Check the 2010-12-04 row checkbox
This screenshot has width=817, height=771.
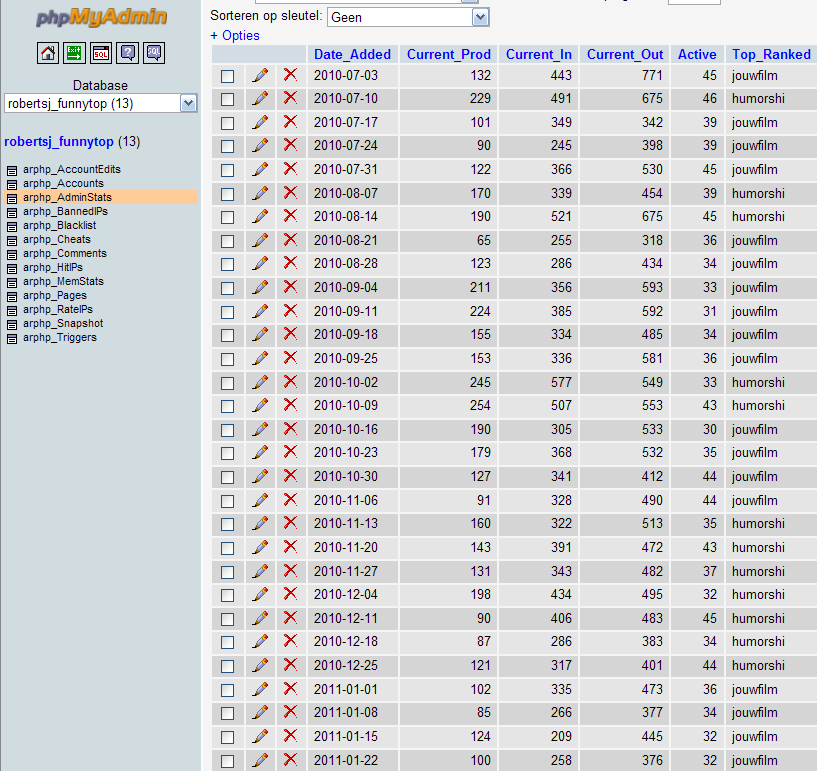tap(228, 595)
